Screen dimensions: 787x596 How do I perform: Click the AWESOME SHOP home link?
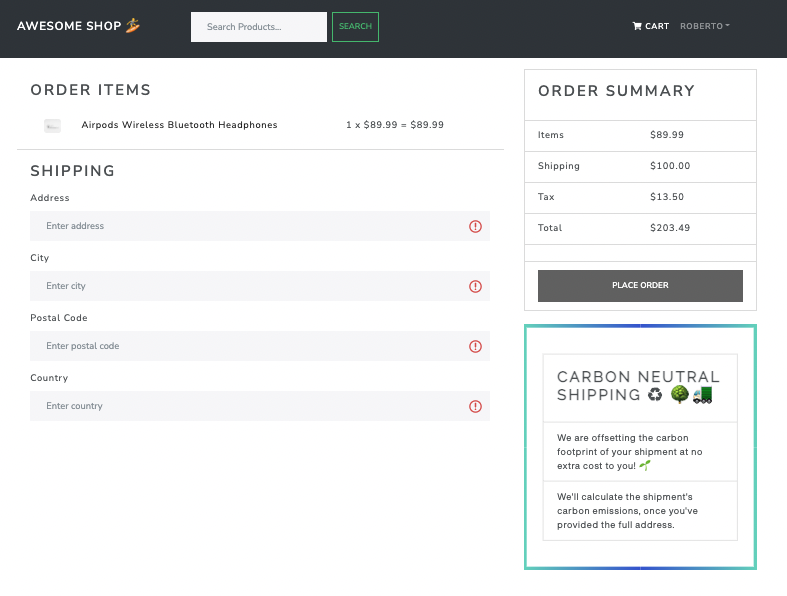pyautogui.click(x=78, y=26)
